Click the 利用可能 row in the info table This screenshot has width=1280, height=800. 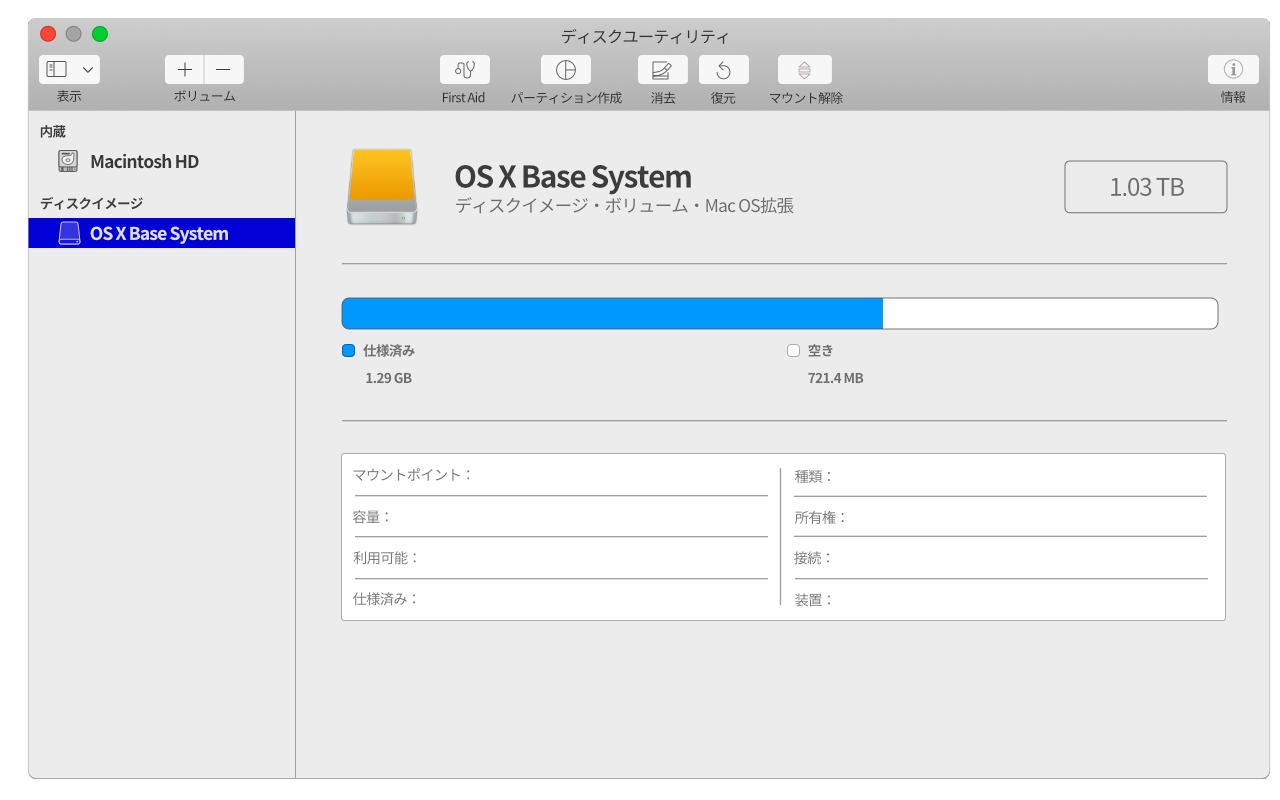coord(561,558)
